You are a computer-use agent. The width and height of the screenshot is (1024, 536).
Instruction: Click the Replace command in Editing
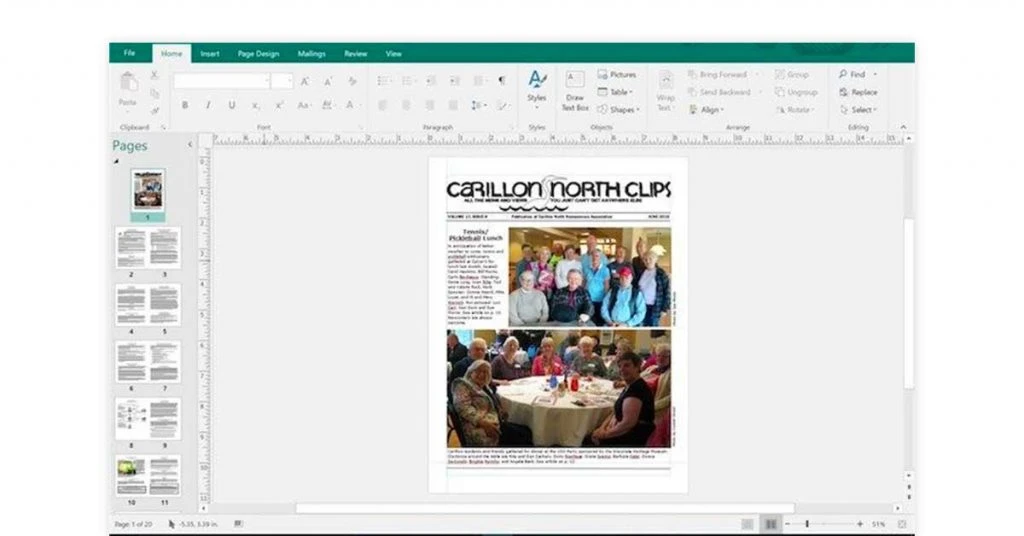[858, 92]
